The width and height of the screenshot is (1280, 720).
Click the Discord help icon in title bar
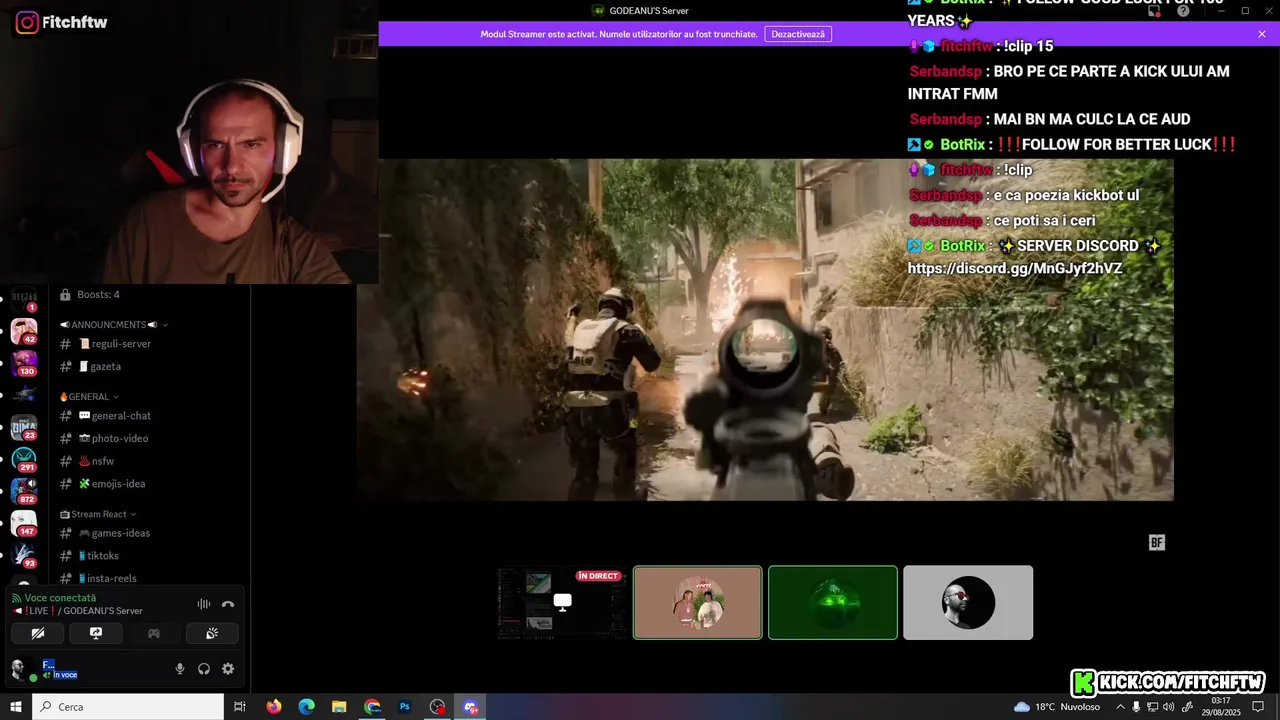pyautogui.click(x=1183, y=11)
